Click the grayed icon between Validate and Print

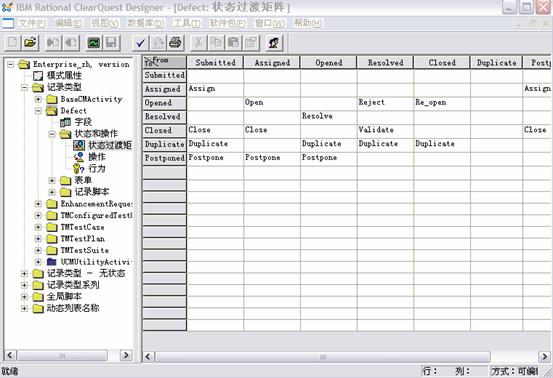[158, 43]
